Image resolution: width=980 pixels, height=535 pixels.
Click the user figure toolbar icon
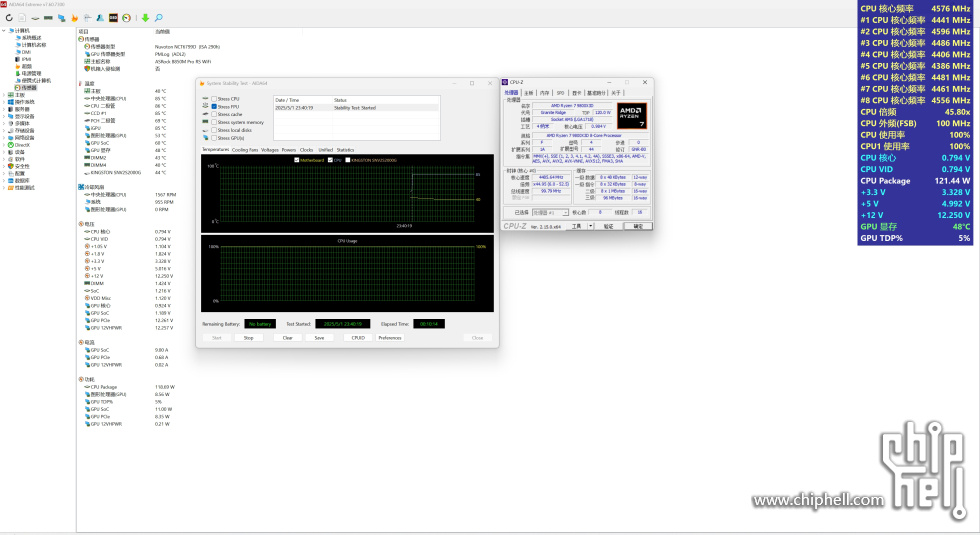[x=100, y=18]
